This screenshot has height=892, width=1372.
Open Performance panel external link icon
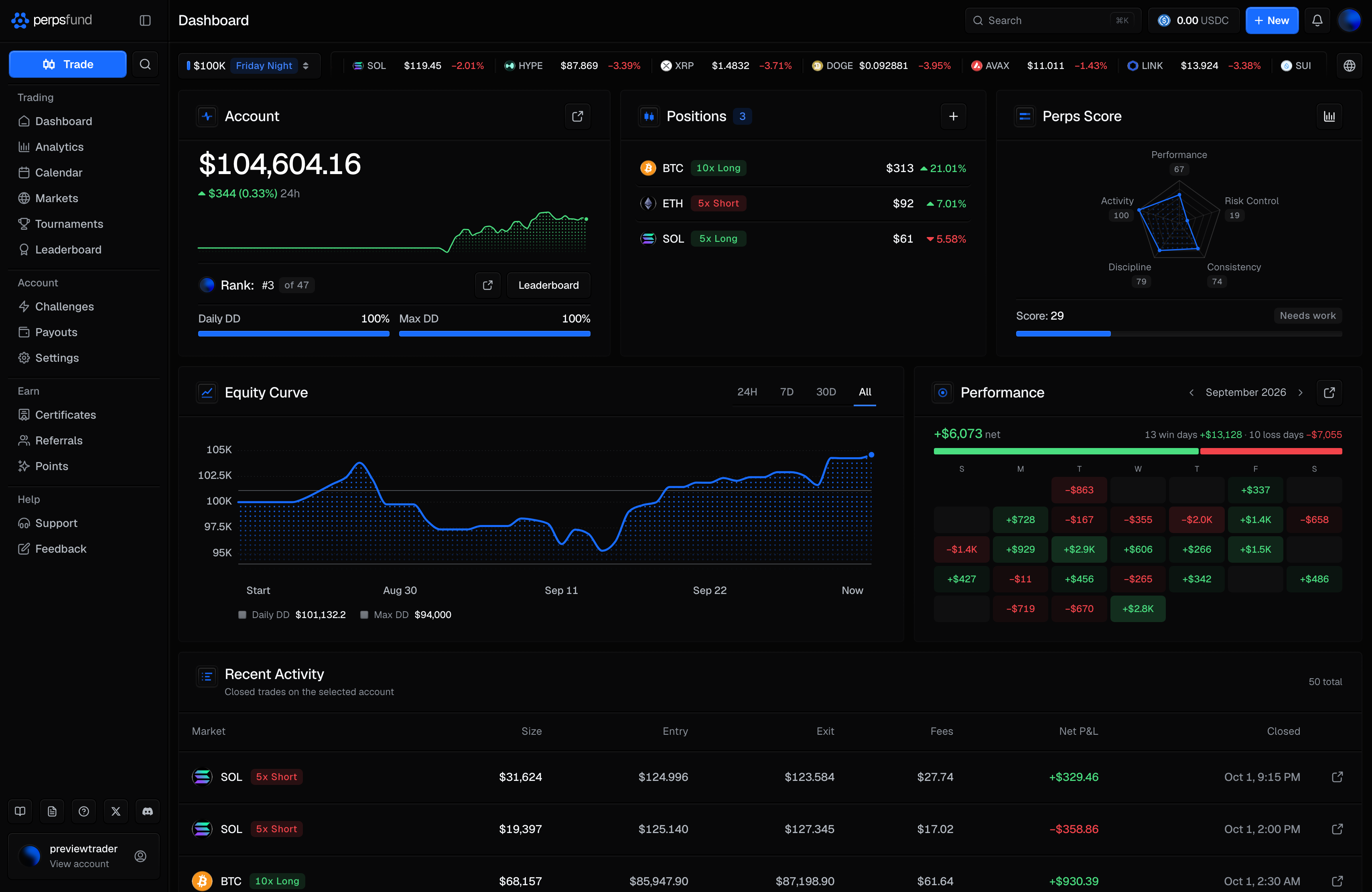1329,392
